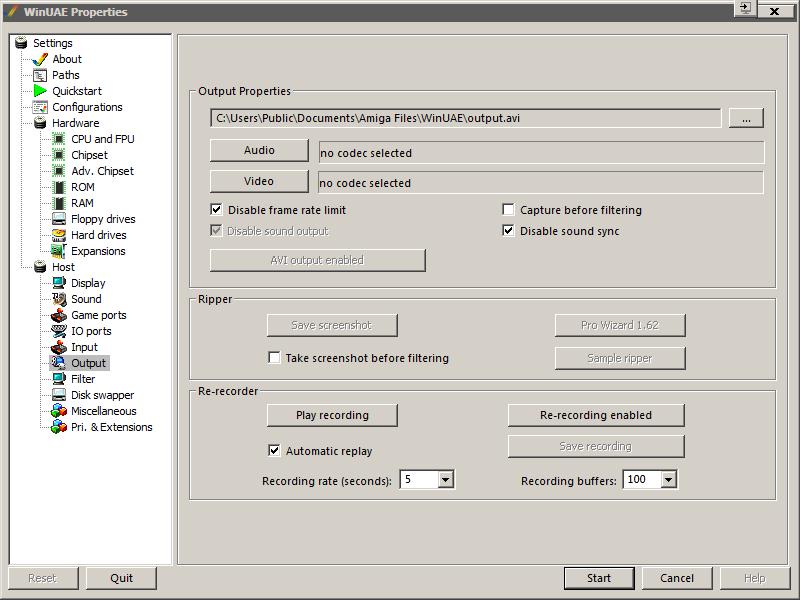This screenshot has width=800, height=600.
Task: Open the Filter settings page
Action: pos(83,379)
